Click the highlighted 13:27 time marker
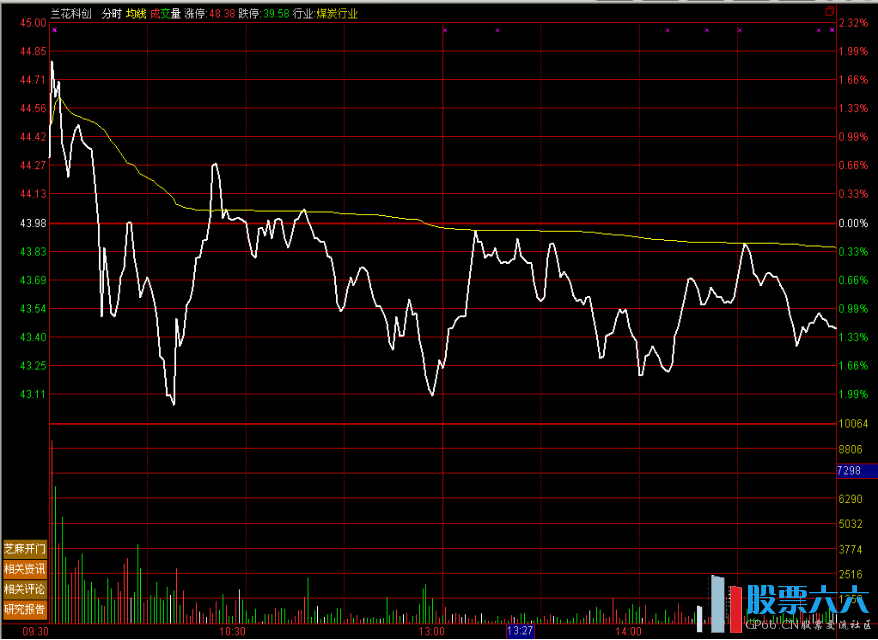Screen dimensions: 878x640 click(520, 632)
